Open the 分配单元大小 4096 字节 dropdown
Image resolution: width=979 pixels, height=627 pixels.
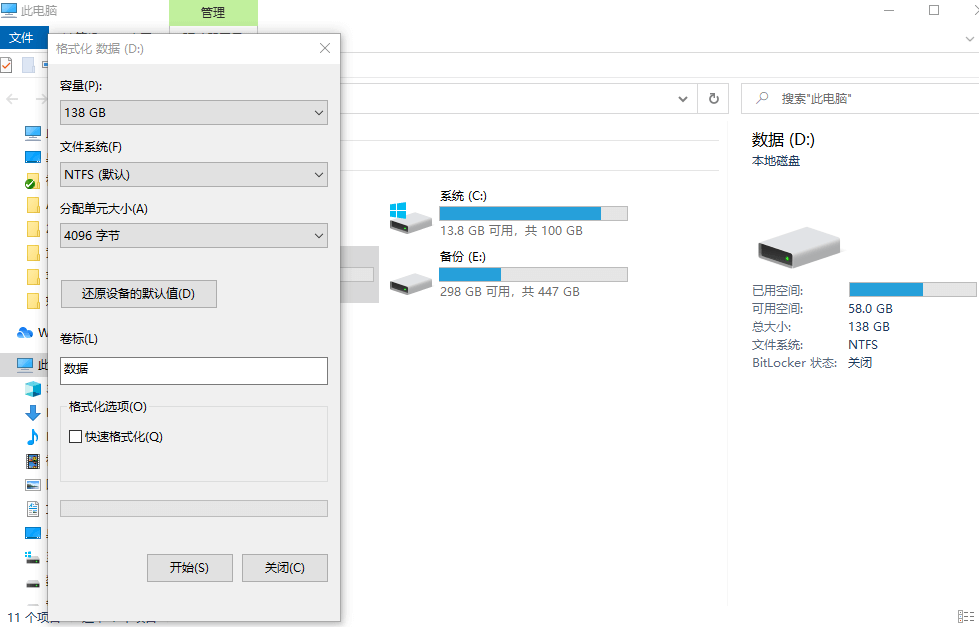[x=194, y=235]
